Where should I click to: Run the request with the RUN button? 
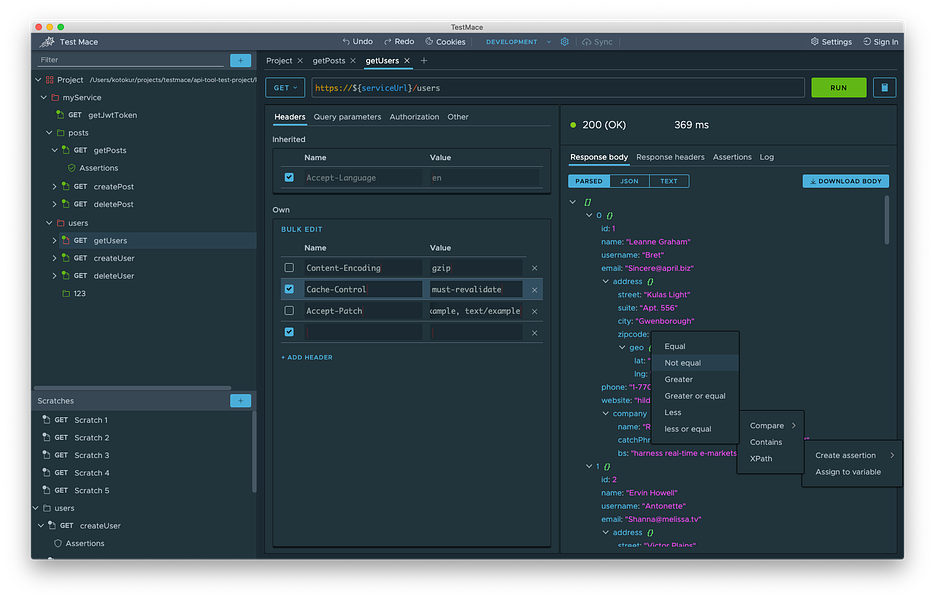coord(838,88)
